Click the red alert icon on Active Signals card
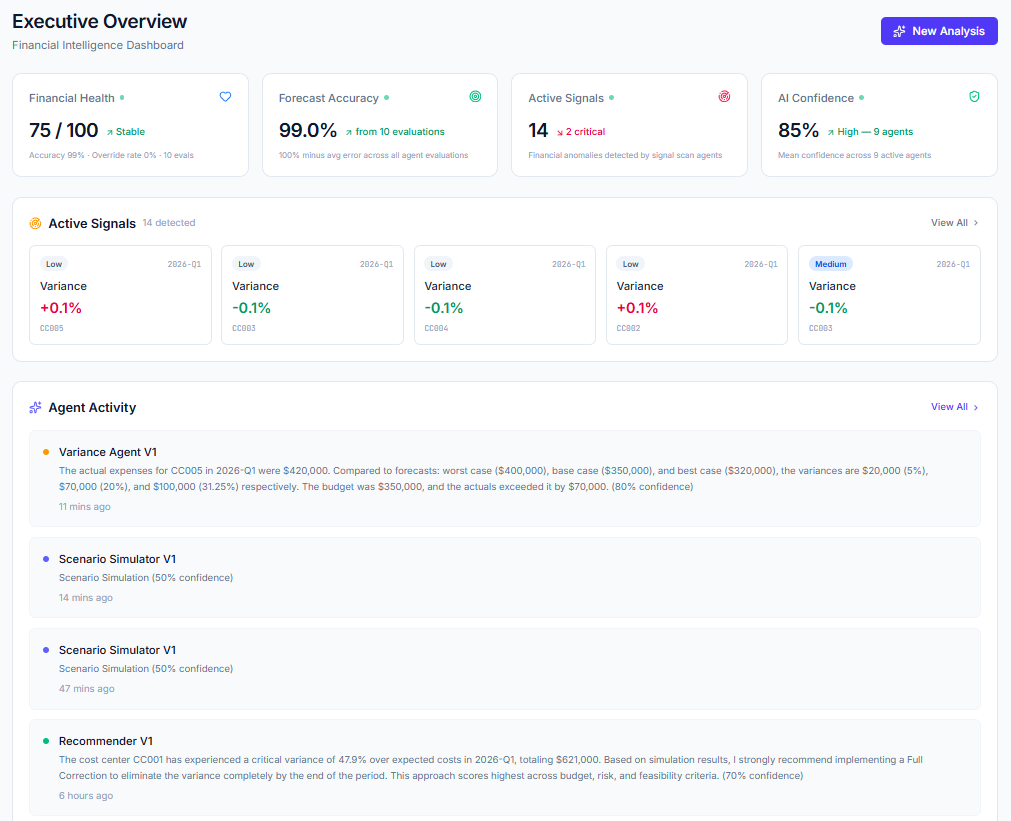This screenshot has width=1011, height=821. pyautogui.click(x=724, y=96)
